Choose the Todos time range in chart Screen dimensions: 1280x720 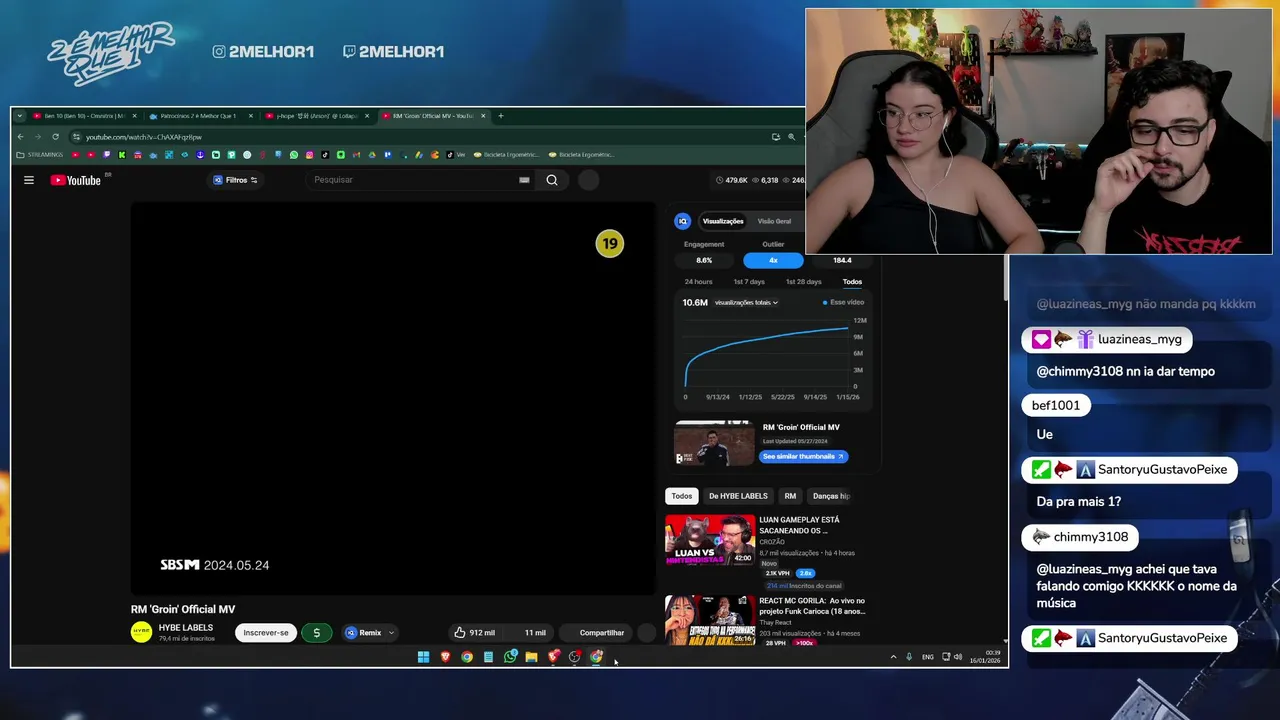[x=852, y=282]
